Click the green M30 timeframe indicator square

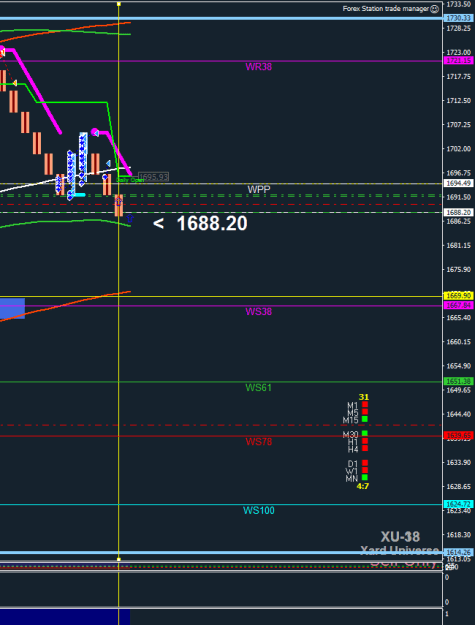coord(365,434)
